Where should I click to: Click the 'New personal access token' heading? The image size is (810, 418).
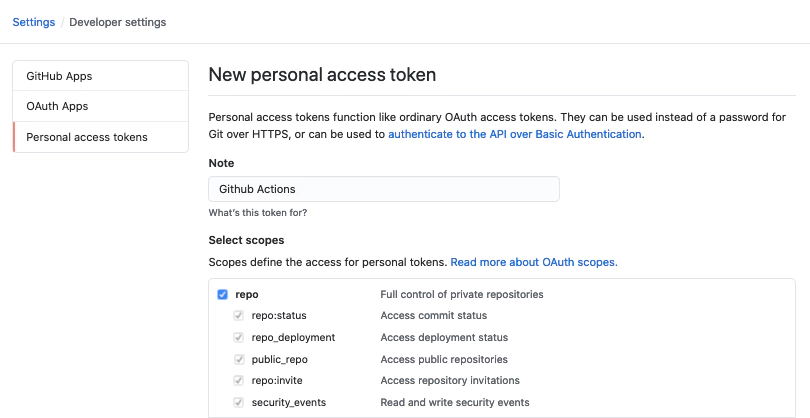coord(322,75)
